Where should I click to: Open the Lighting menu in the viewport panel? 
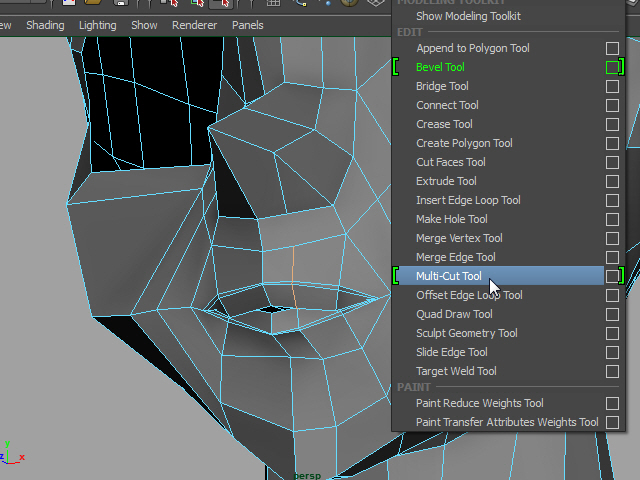[97, 25]
